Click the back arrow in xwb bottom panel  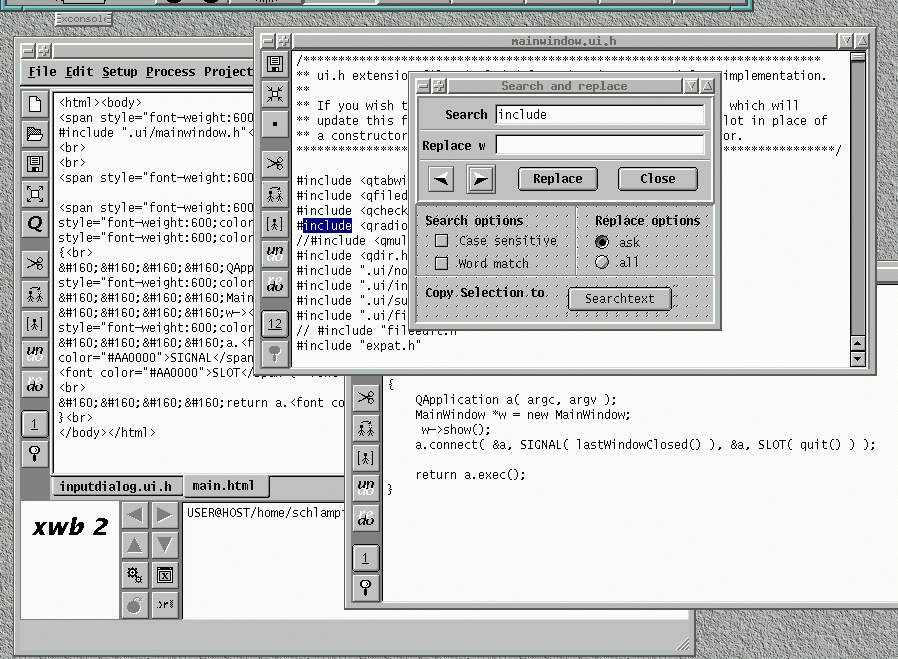click(x=135, y=515)
